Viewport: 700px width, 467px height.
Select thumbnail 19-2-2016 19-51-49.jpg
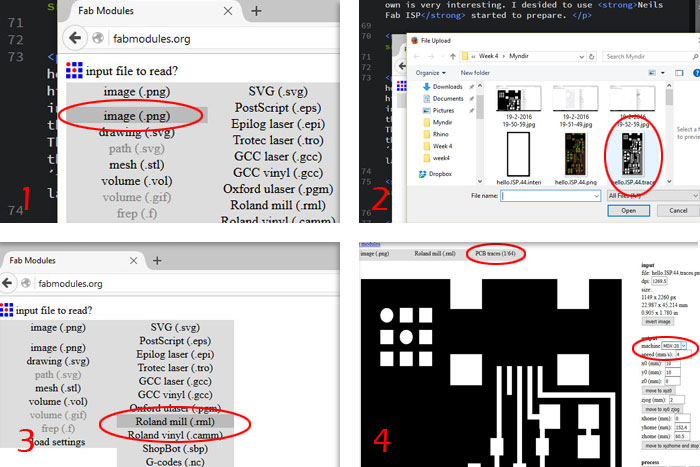pyautogui.click(x=575, y=106)
